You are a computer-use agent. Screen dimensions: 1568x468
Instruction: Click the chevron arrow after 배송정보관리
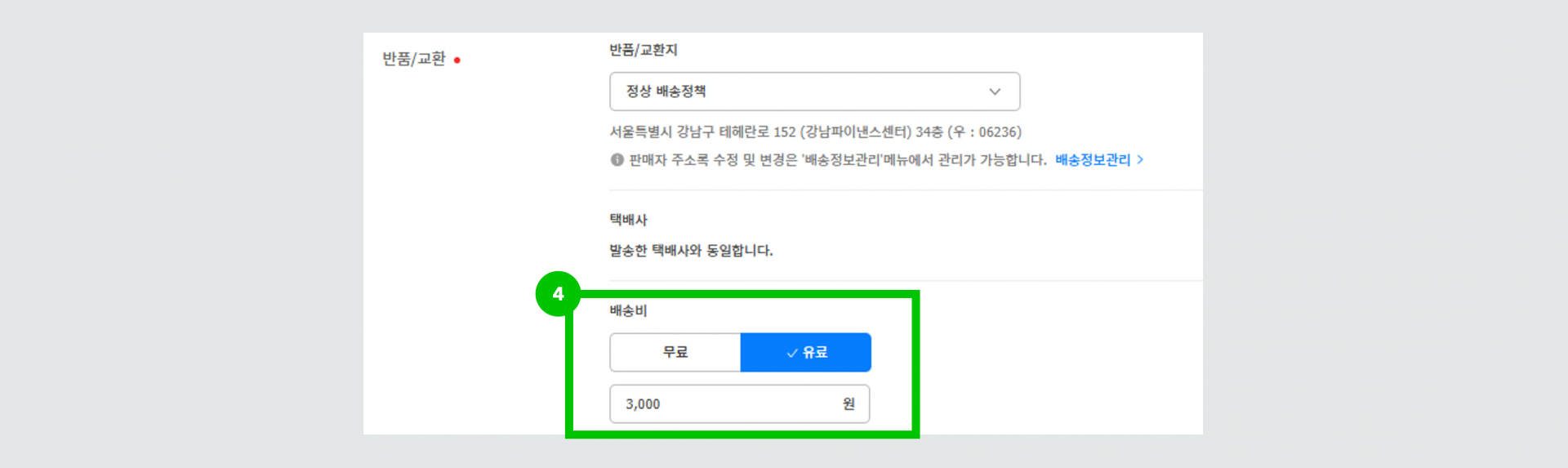point(1140,160)
